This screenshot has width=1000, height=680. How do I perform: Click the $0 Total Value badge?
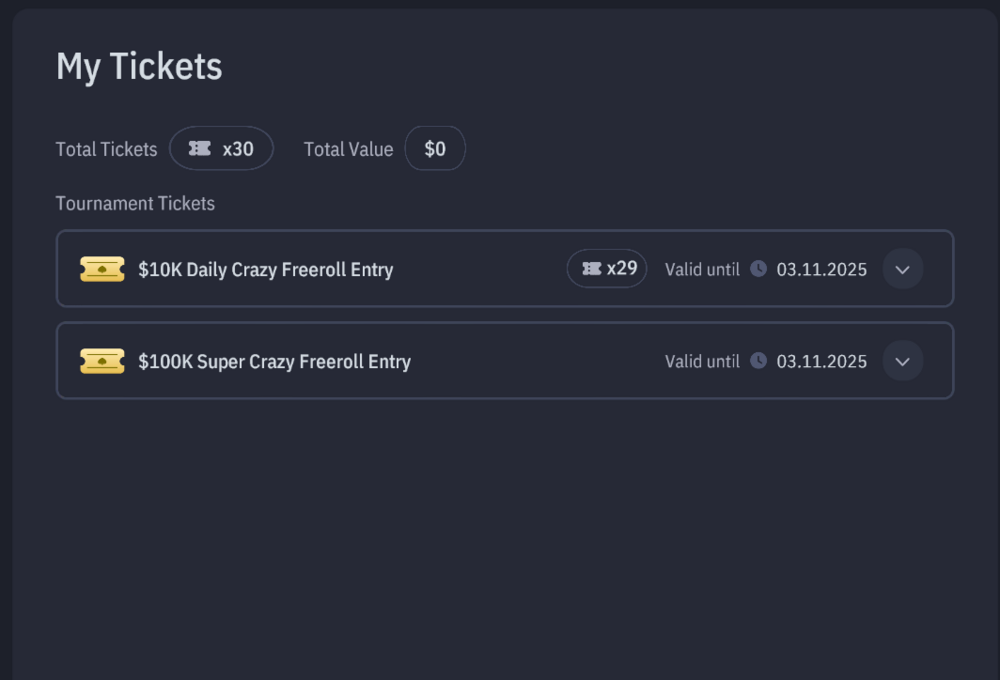point(435,149)
